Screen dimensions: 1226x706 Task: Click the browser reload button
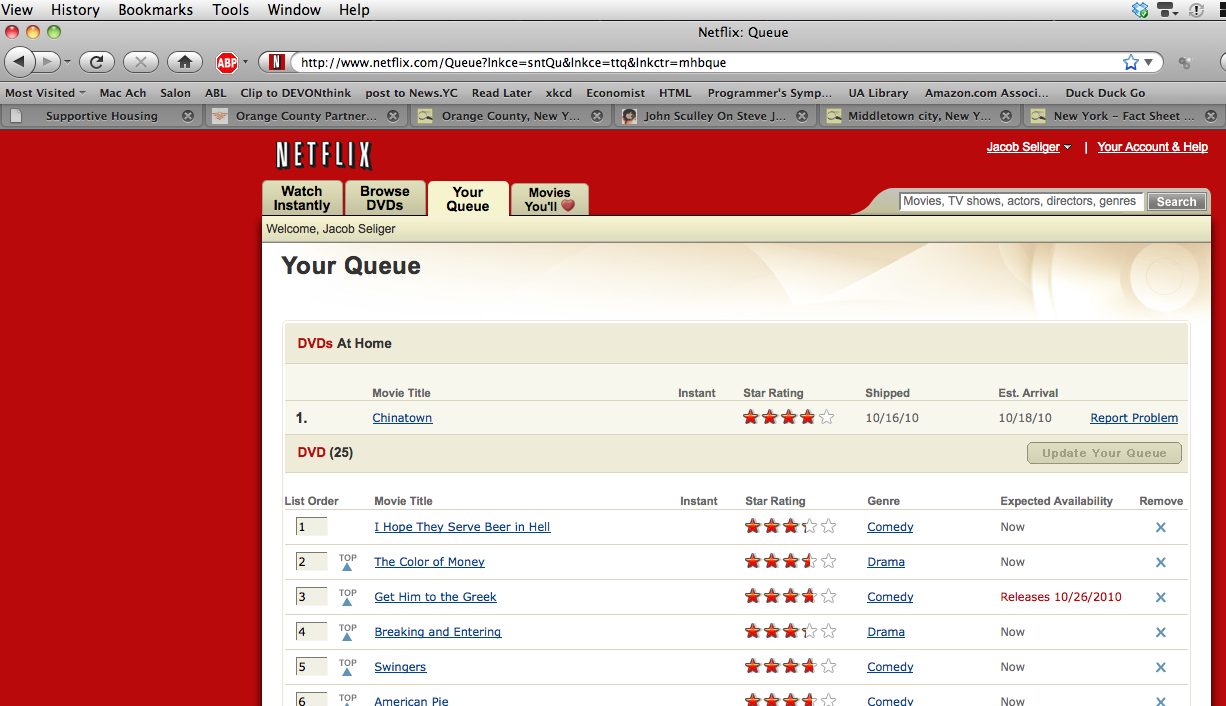[96, 62]
